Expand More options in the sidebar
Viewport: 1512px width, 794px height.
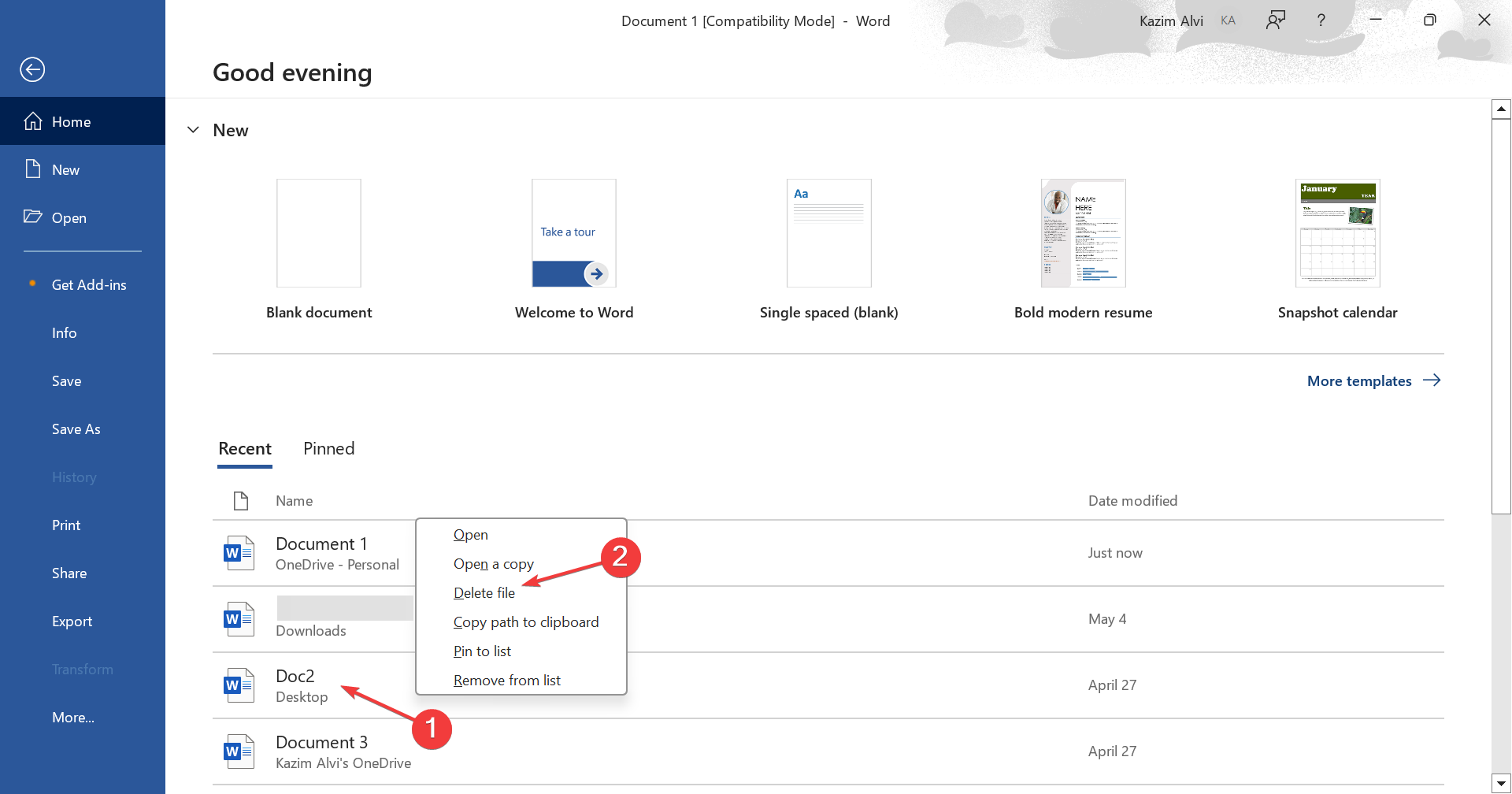pos(72,717)
